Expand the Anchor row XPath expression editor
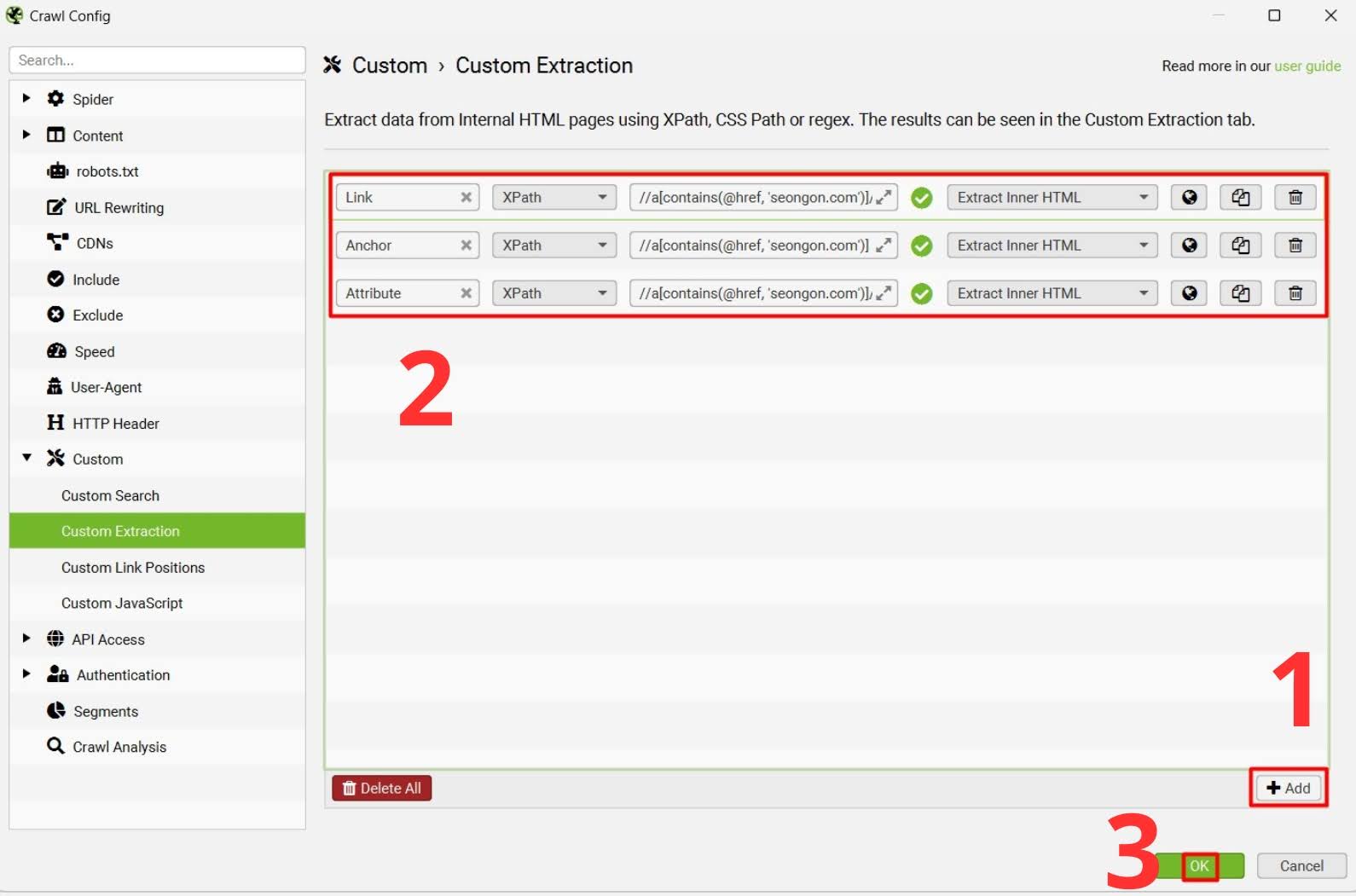 click(884, 246)
